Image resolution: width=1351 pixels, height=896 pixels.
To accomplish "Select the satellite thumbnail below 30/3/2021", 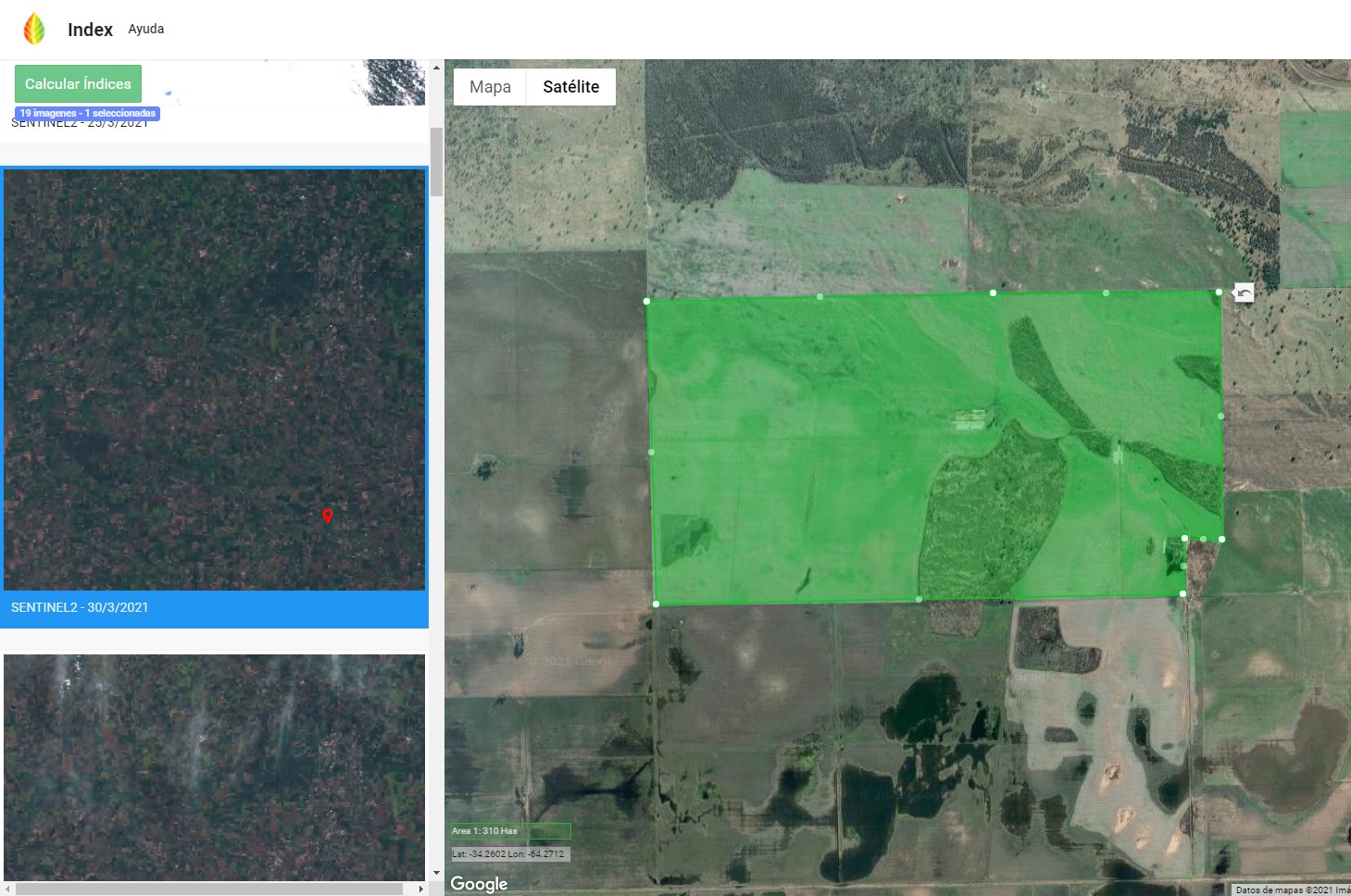I will point(214,766).
